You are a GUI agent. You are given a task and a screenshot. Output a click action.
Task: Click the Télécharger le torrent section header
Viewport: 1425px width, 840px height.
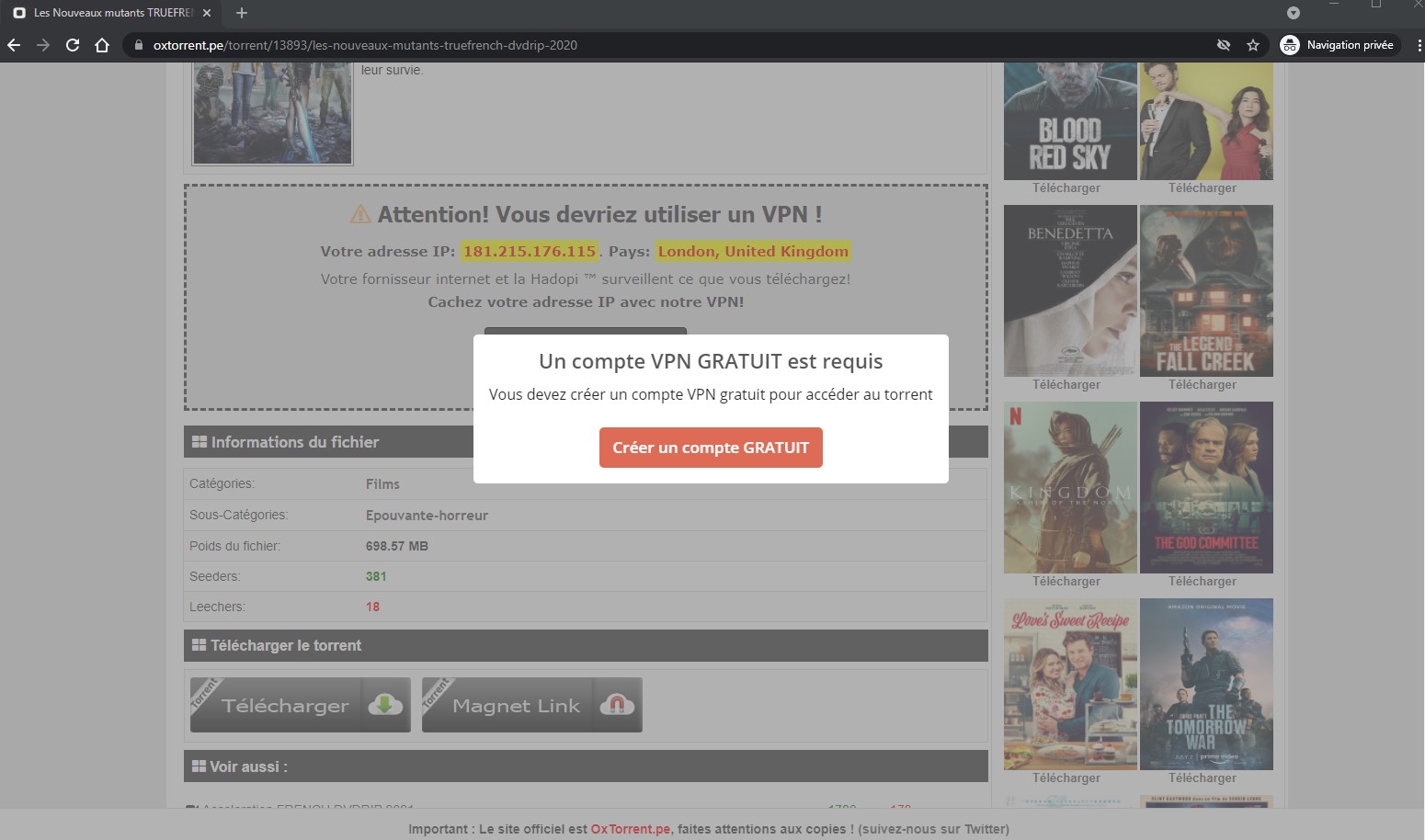pos(586,645)
